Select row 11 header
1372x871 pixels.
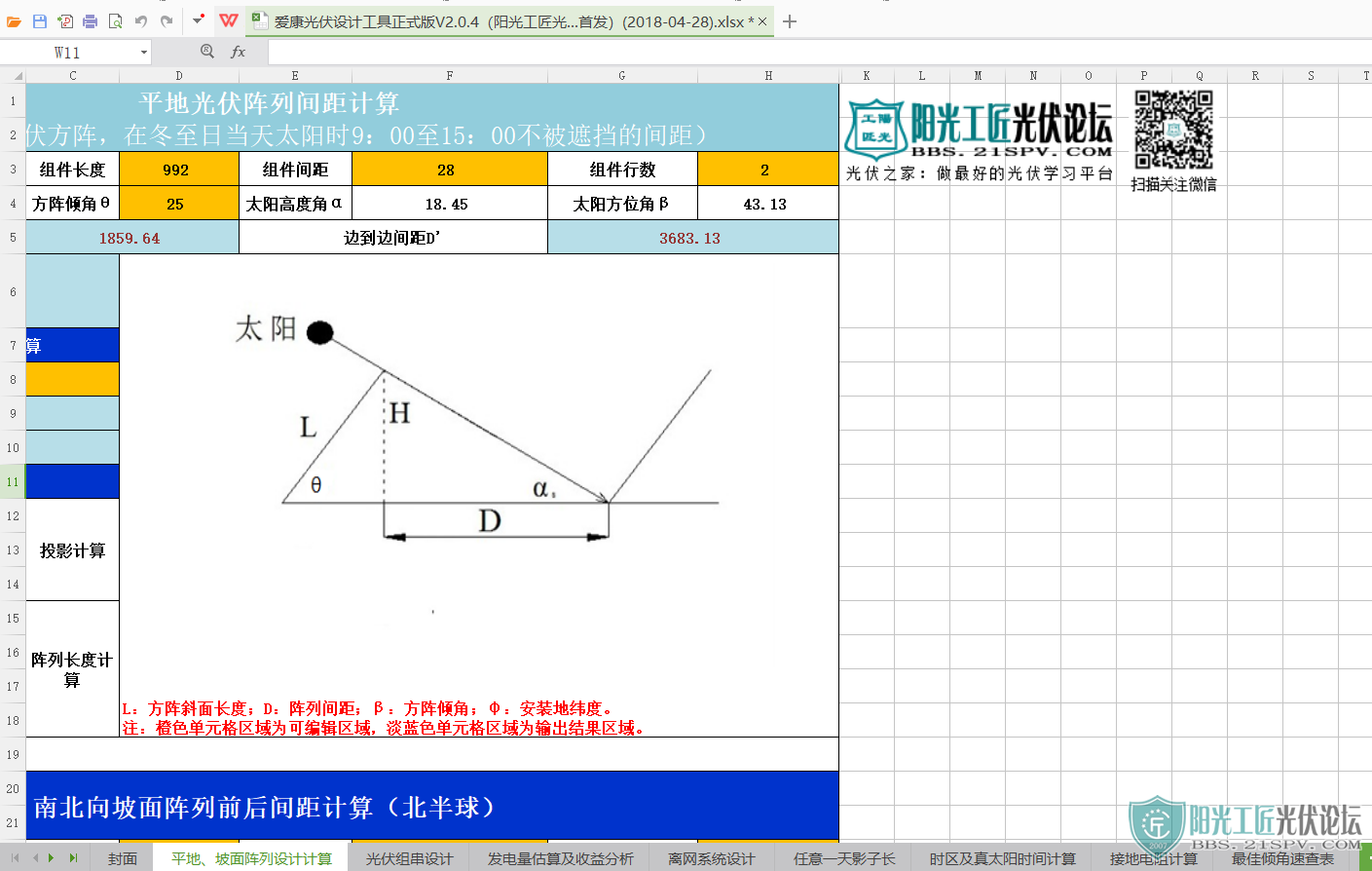(x=13, y=481)
